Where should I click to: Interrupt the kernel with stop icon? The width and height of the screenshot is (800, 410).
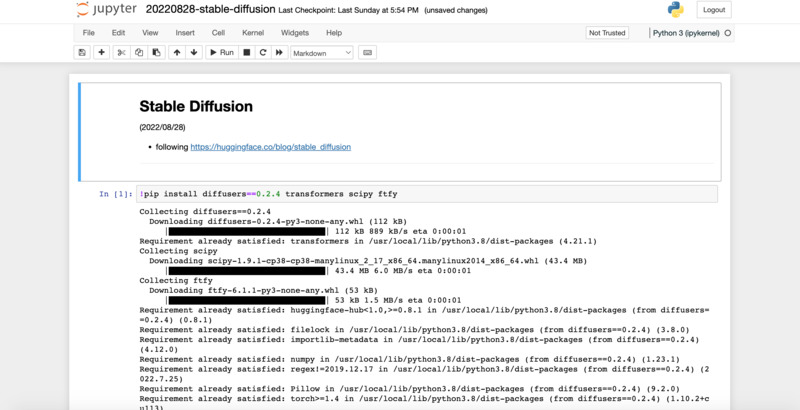(247, 52)
